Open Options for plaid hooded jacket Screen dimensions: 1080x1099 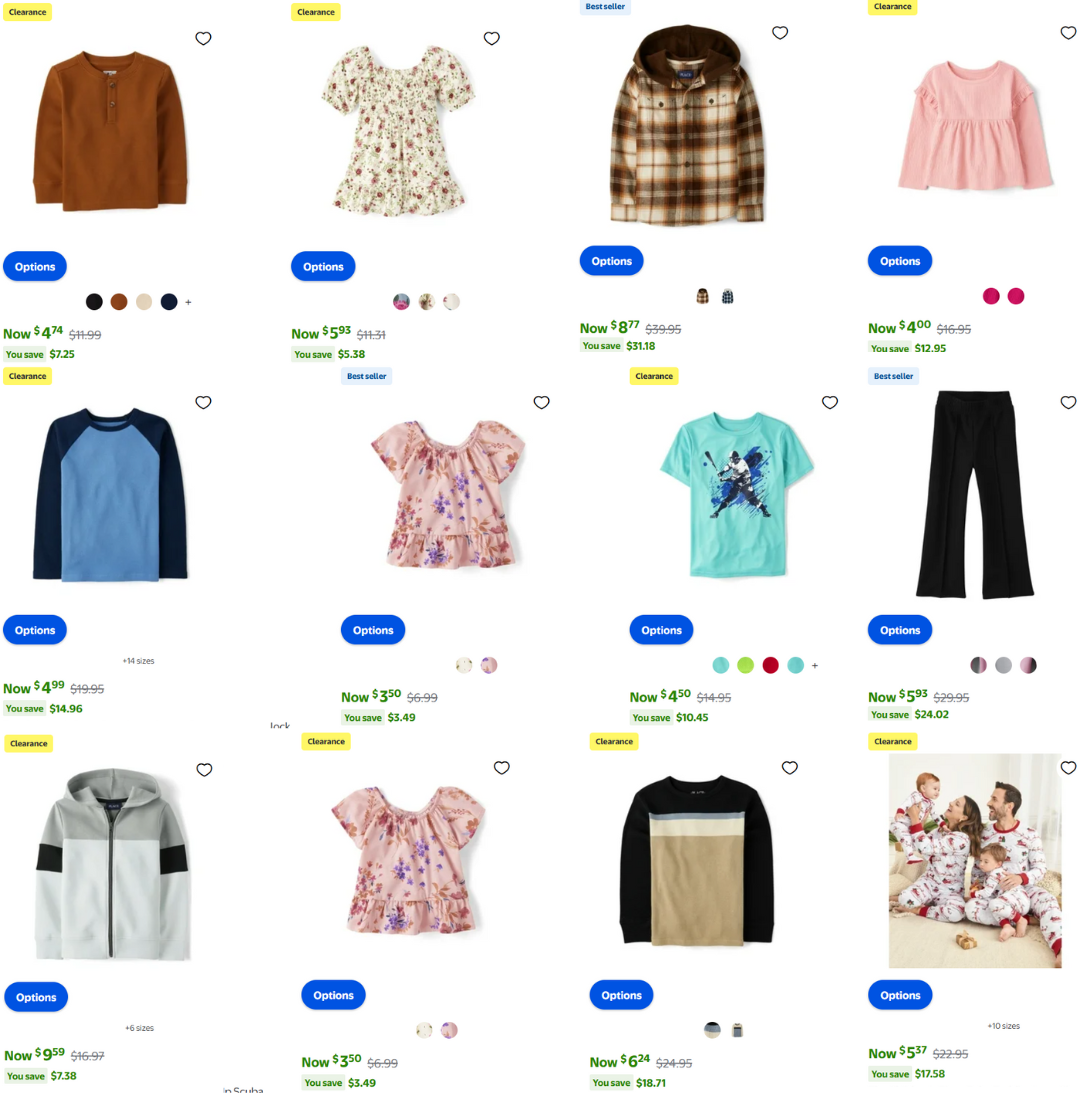(611, 261)
